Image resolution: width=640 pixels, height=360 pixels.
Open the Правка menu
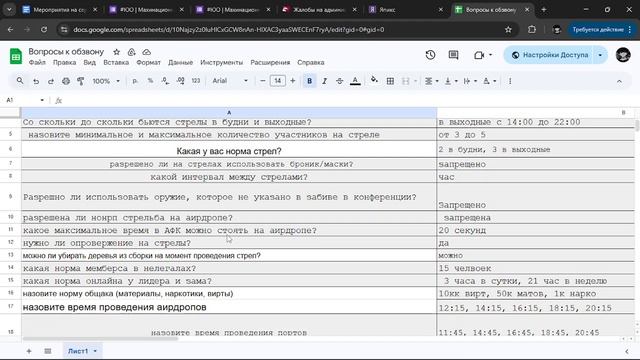pos(64,62)
